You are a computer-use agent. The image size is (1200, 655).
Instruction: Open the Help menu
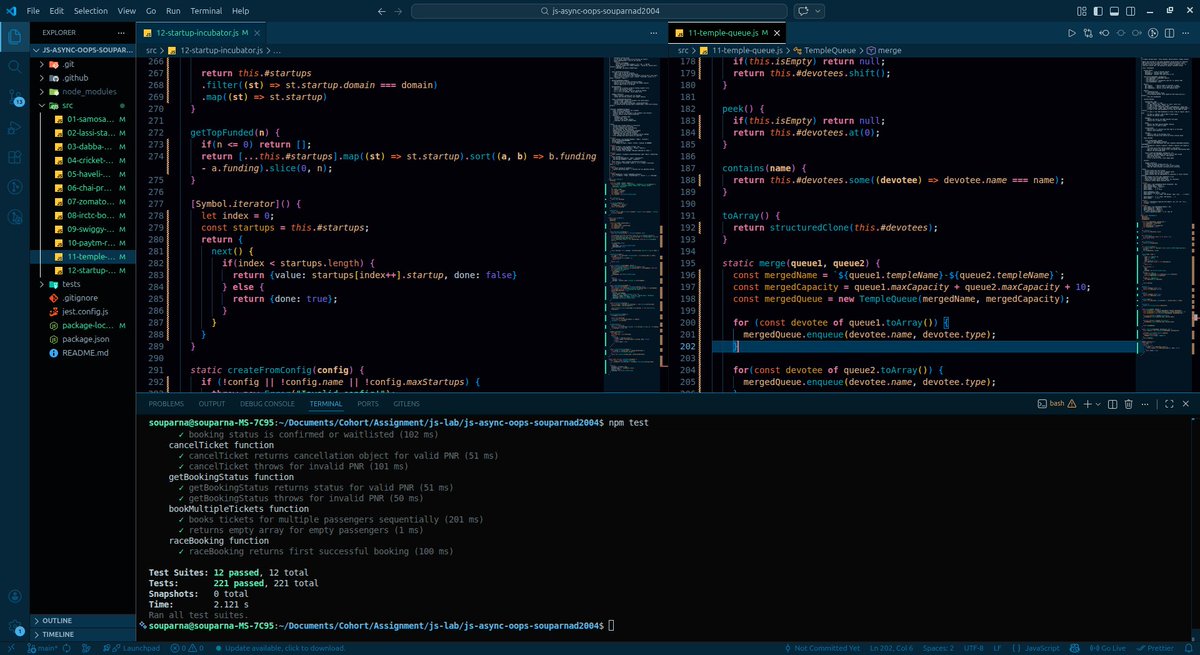241,10
